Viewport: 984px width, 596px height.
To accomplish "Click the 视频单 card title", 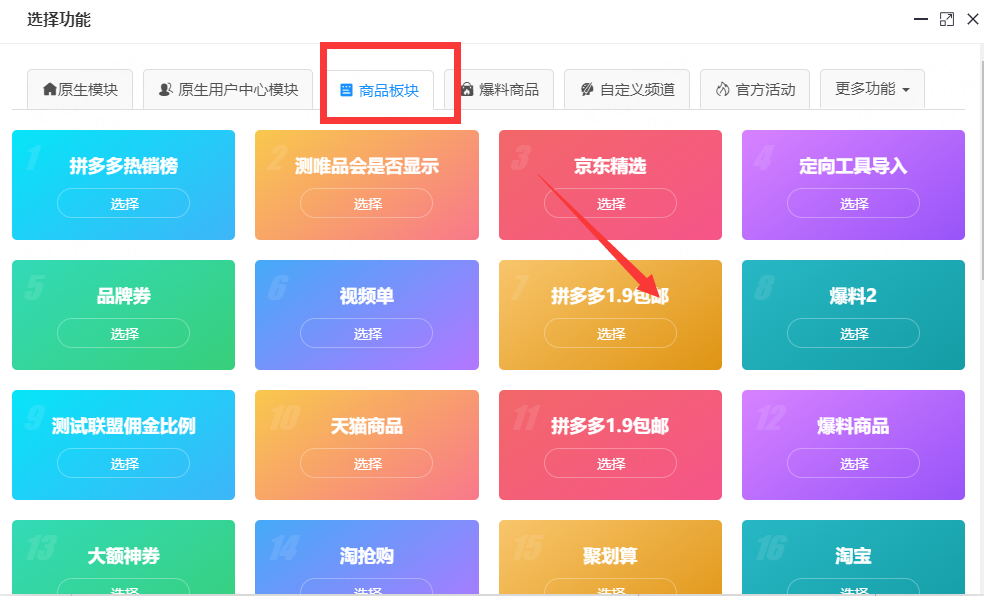I will [x=366, y=295].
